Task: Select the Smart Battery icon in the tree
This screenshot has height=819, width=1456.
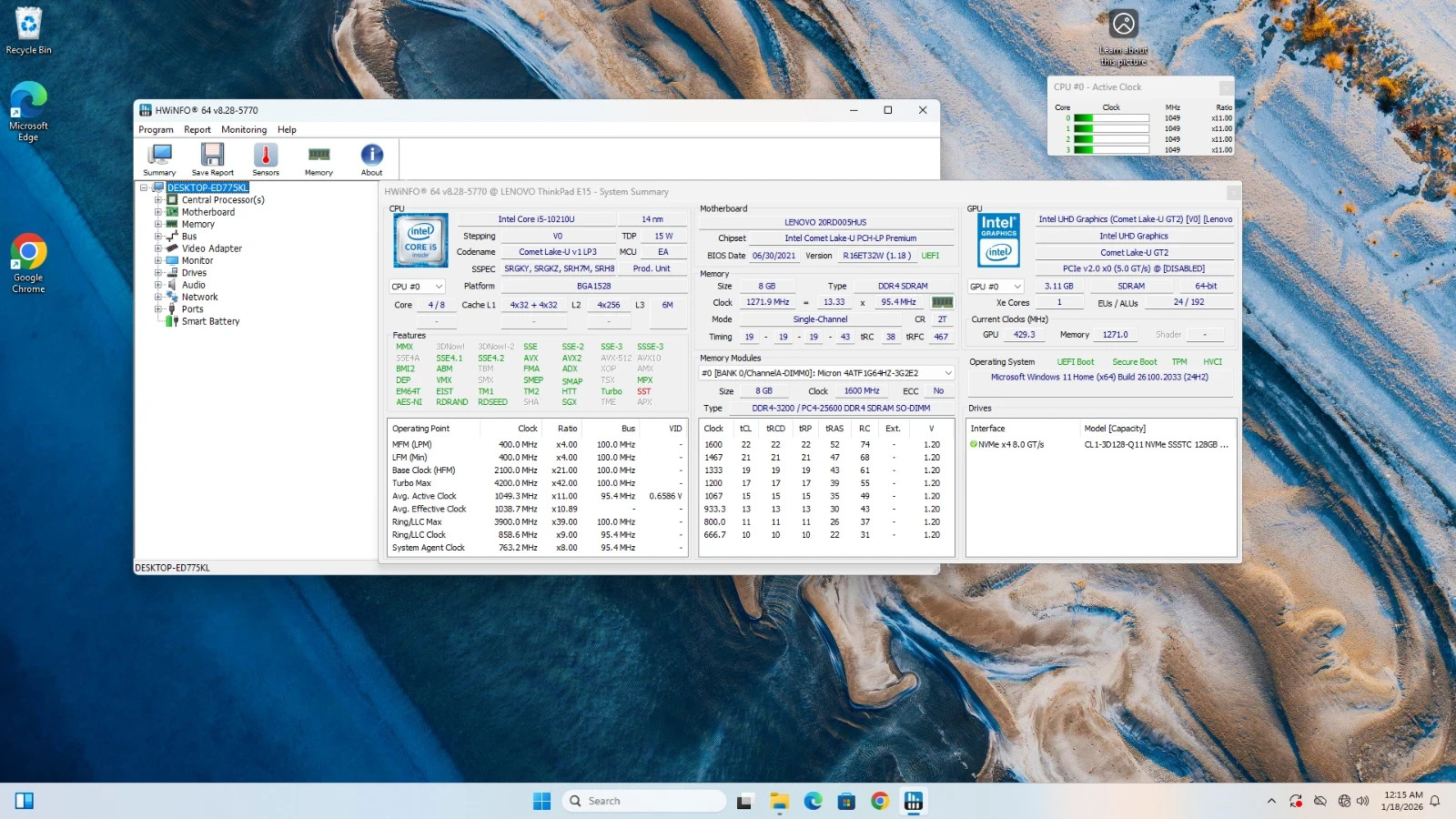Action: (172, 321)
